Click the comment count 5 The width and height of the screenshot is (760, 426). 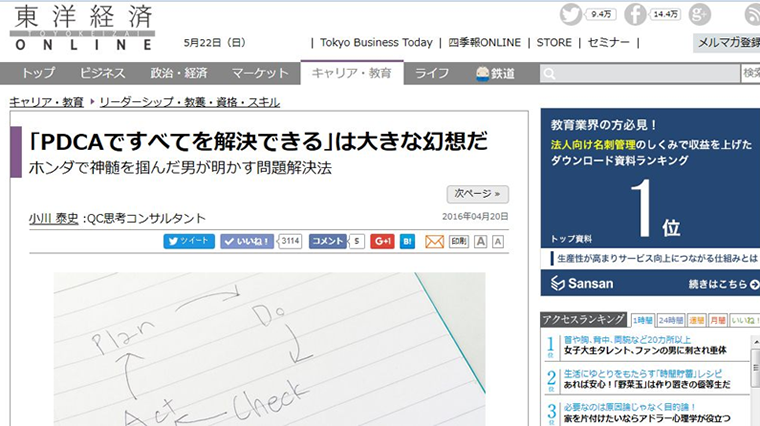357,241
